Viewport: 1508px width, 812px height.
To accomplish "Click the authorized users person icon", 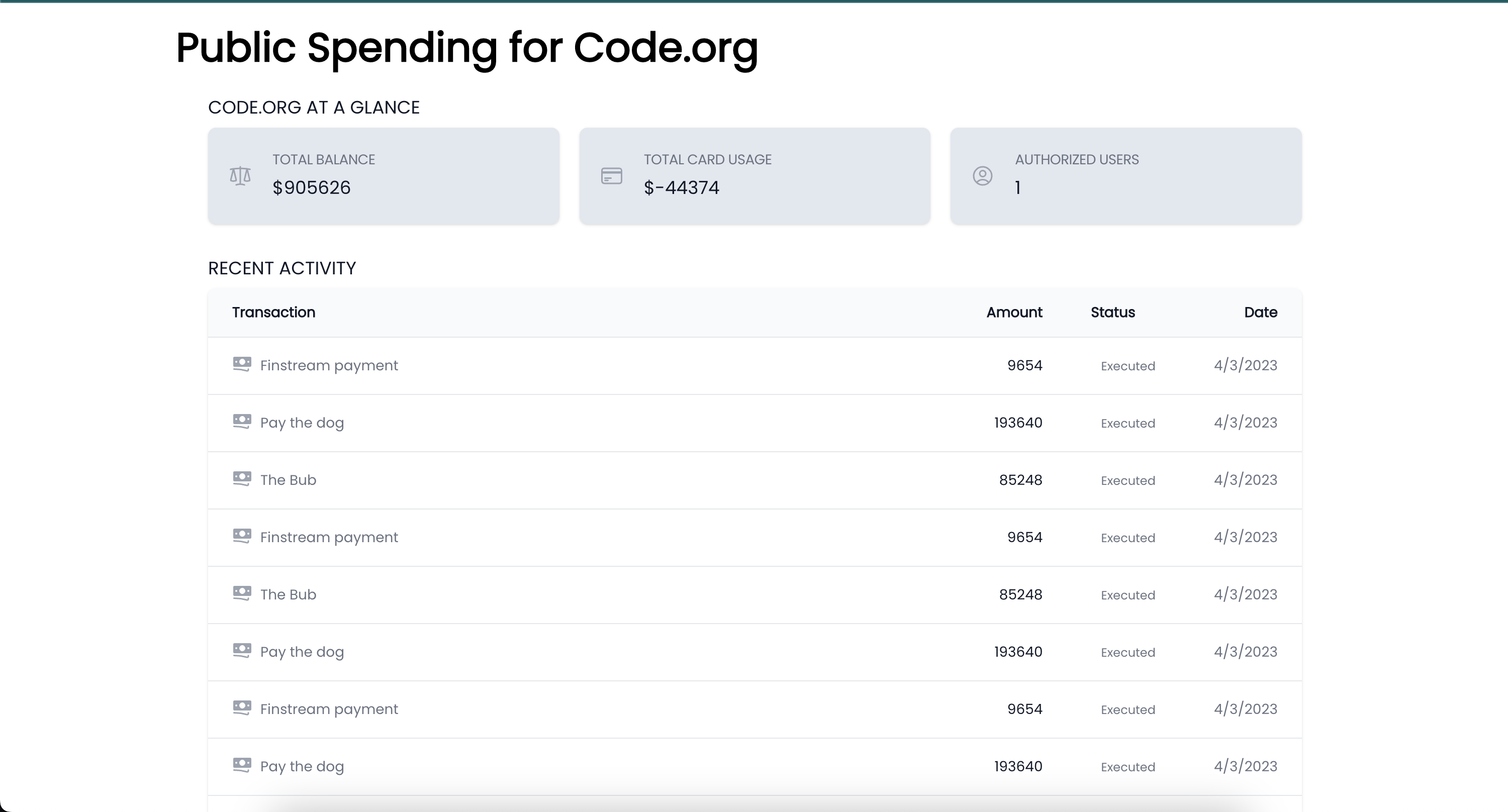I will click(982, 175).
